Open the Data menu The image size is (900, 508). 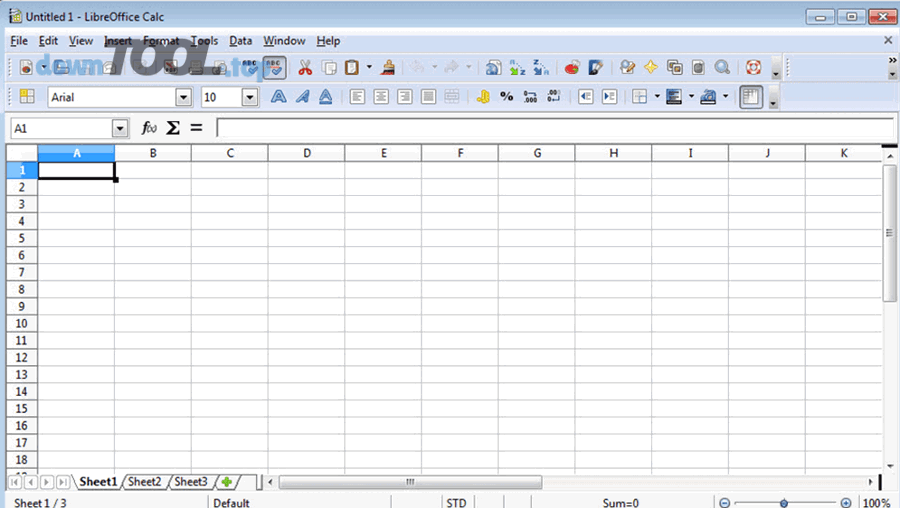[240, 41]
